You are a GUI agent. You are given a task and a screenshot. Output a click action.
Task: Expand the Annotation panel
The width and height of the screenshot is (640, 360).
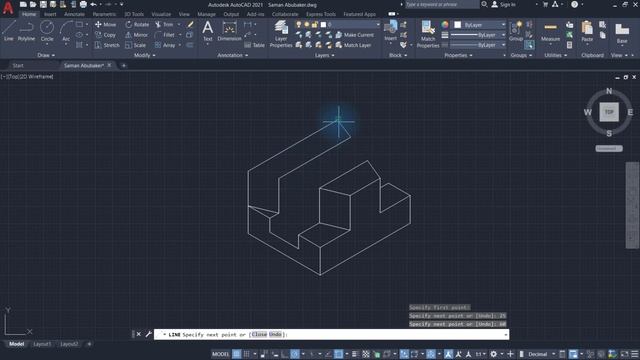pos(232,55)
